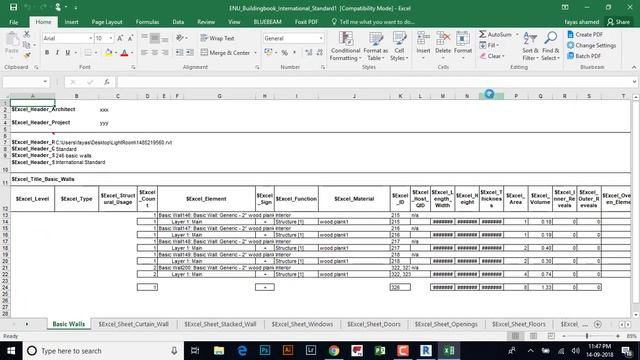Screen dimensions: 640x360
Task: Select the $Excel_Sheet_Curtain_Wall sheet tab
Action: click(133, 324)
